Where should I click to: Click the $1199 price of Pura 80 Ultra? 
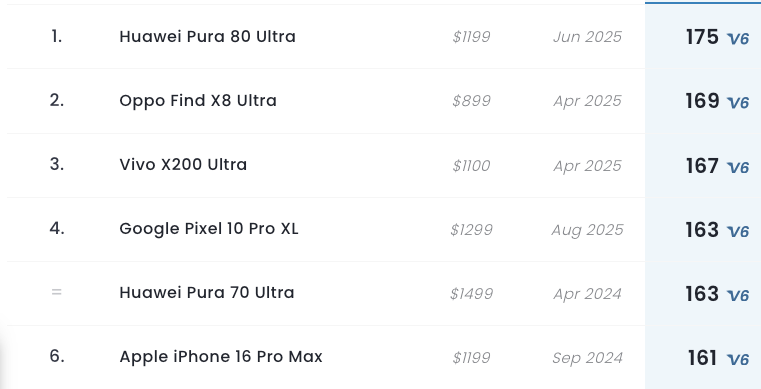click(471, 37)
